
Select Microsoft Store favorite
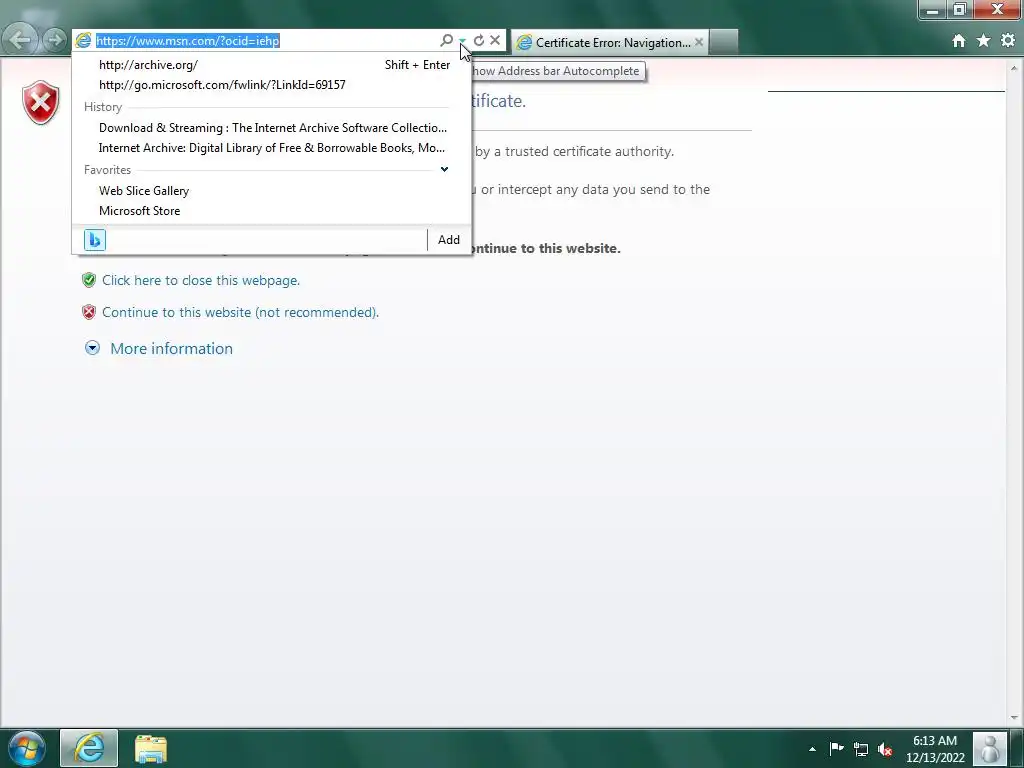[272, 211]
